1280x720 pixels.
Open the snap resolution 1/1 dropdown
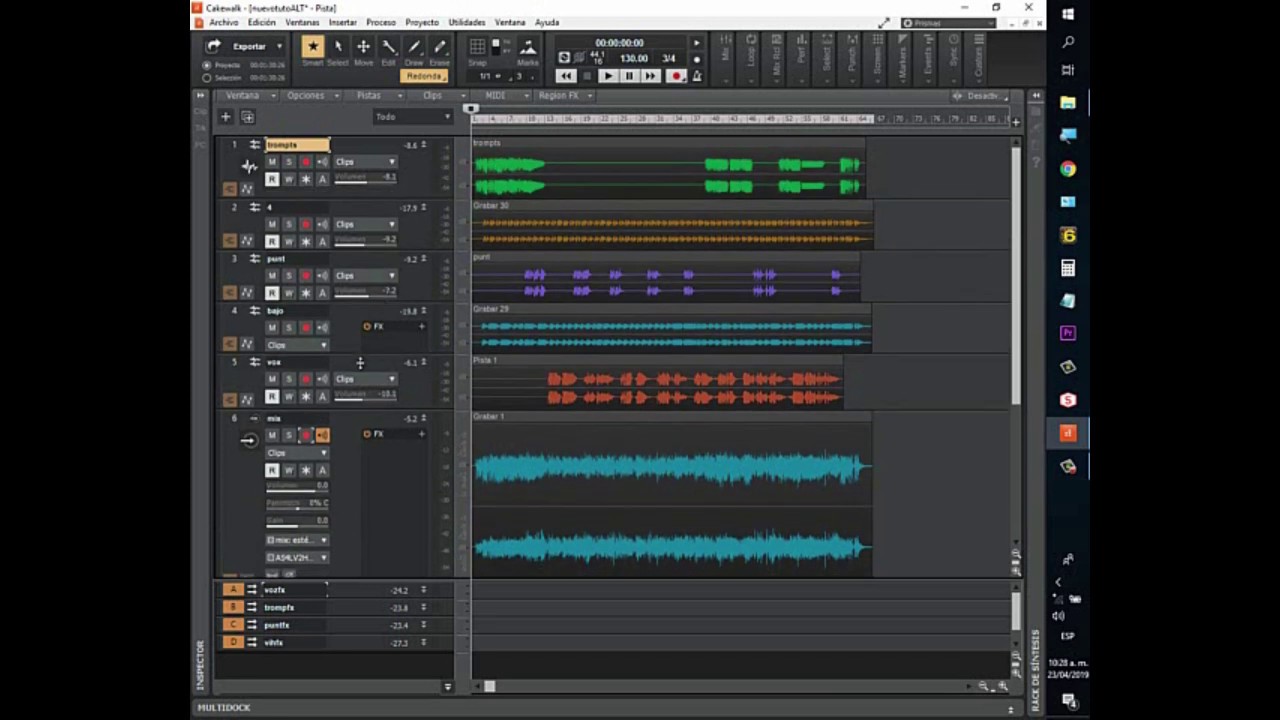(x=490, y=76)
